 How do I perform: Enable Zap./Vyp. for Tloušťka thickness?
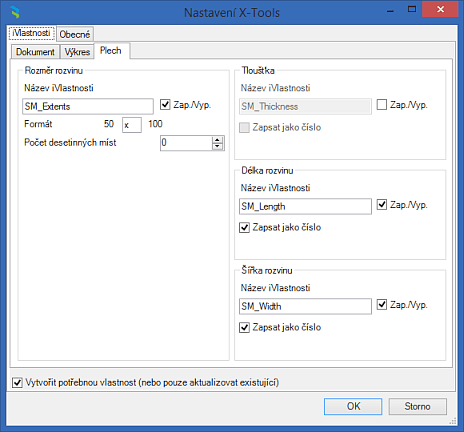tap(382, 105)
